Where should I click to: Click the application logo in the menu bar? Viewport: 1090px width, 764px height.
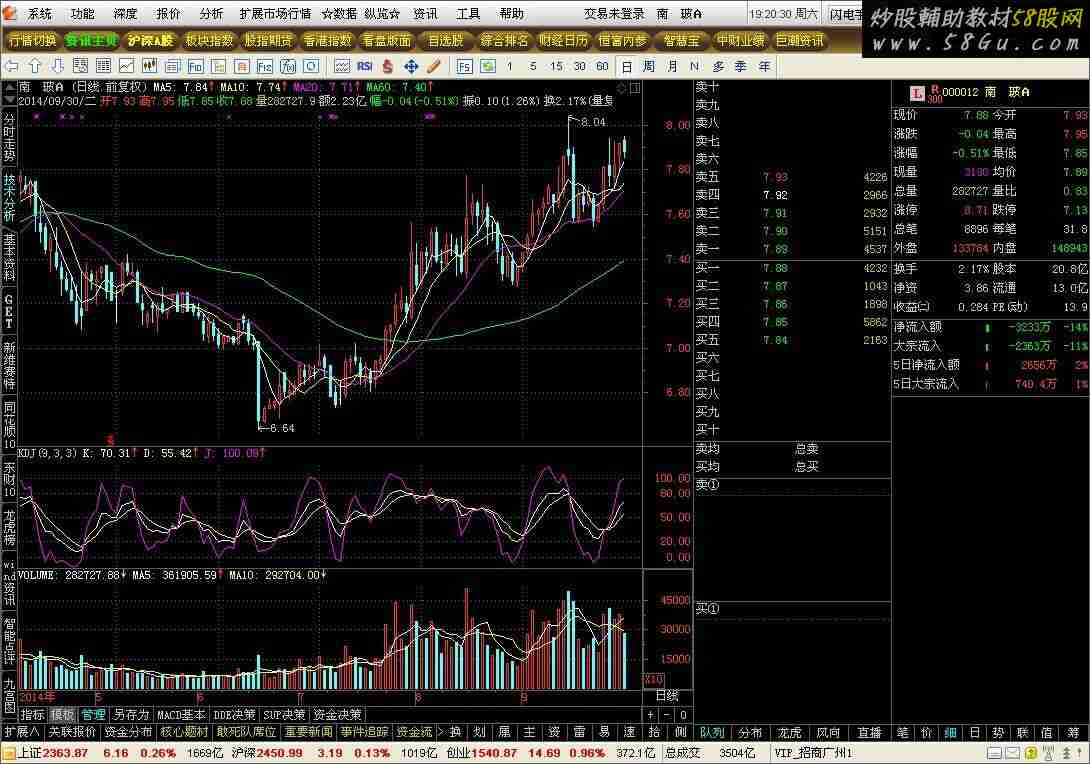[10, 13]
